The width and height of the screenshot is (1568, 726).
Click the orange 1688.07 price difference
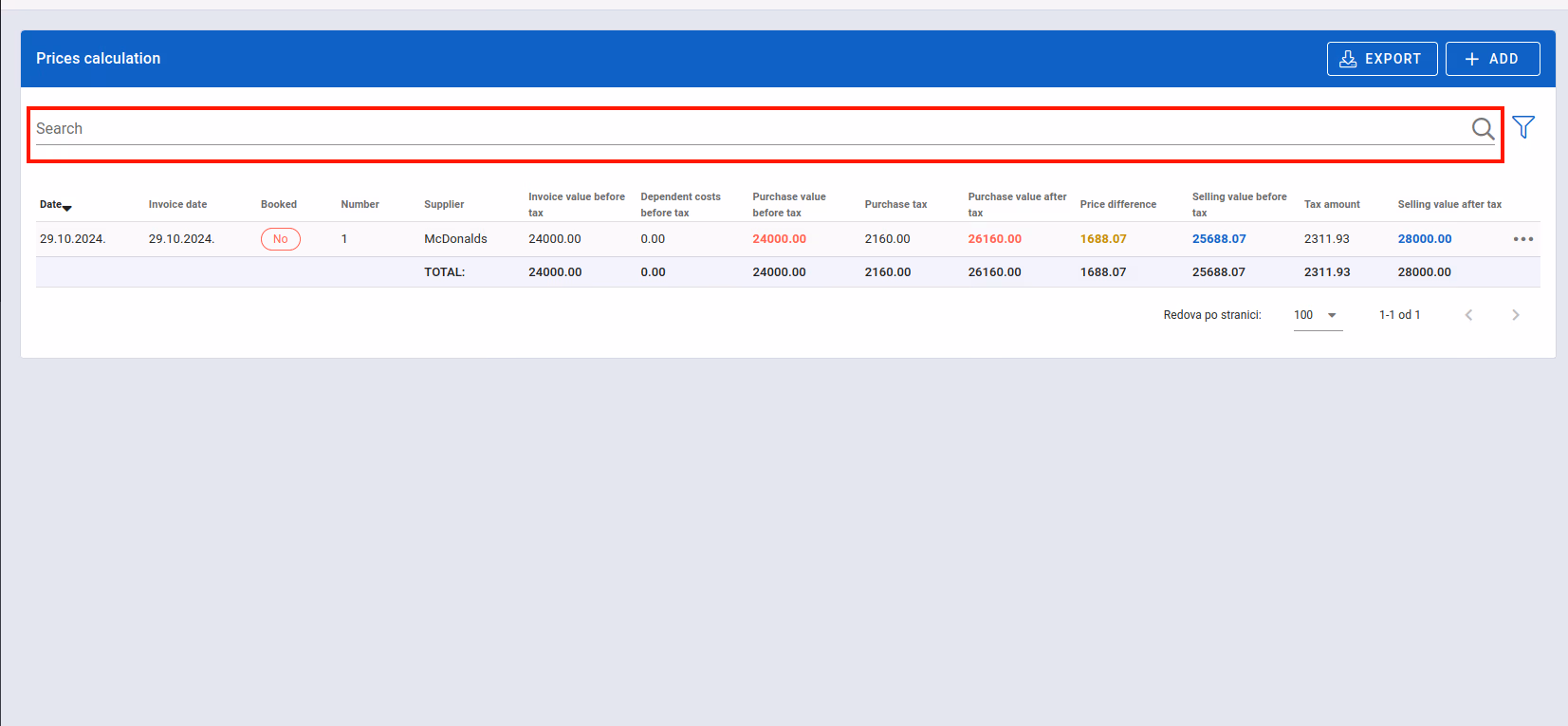click(x=1103, y=239)
